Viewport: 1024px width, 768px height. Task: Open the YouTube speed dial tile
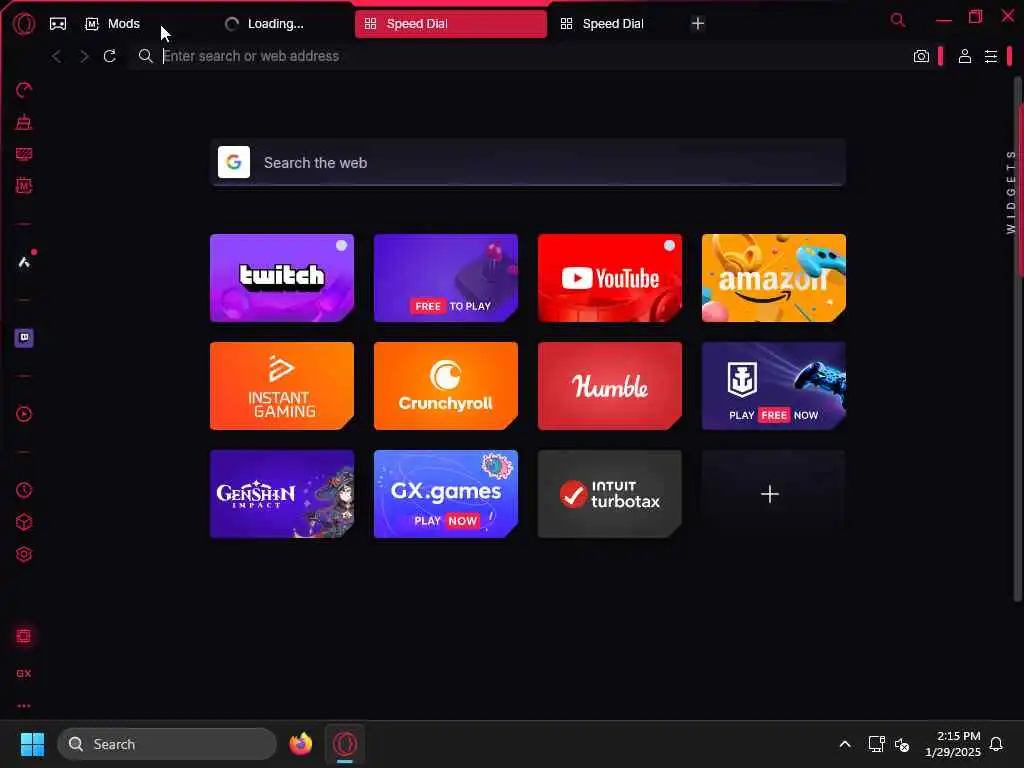[x=610, y=278]
